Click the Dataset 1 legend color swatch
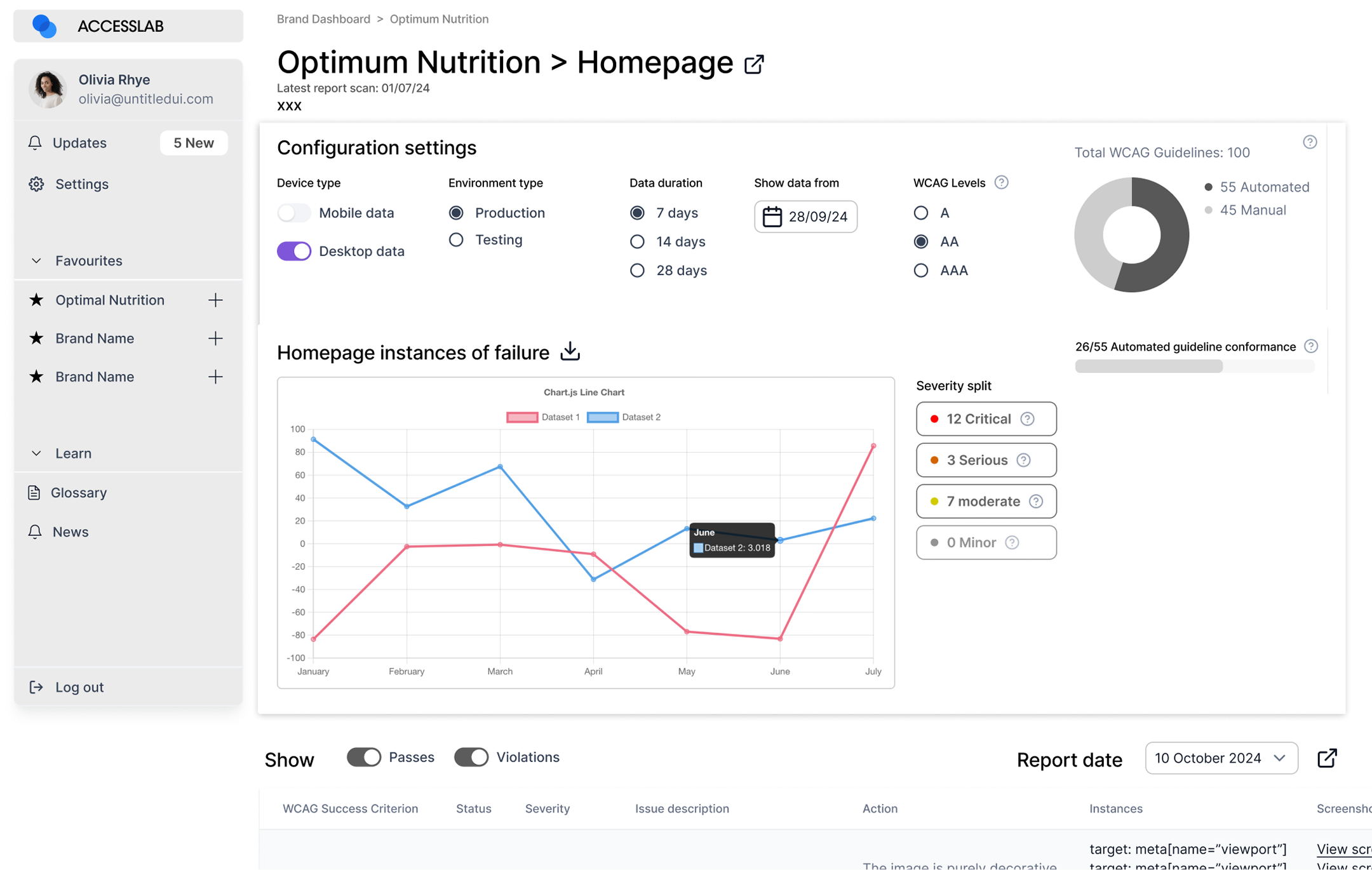The image size is (1372, 870). pos(522,417)
